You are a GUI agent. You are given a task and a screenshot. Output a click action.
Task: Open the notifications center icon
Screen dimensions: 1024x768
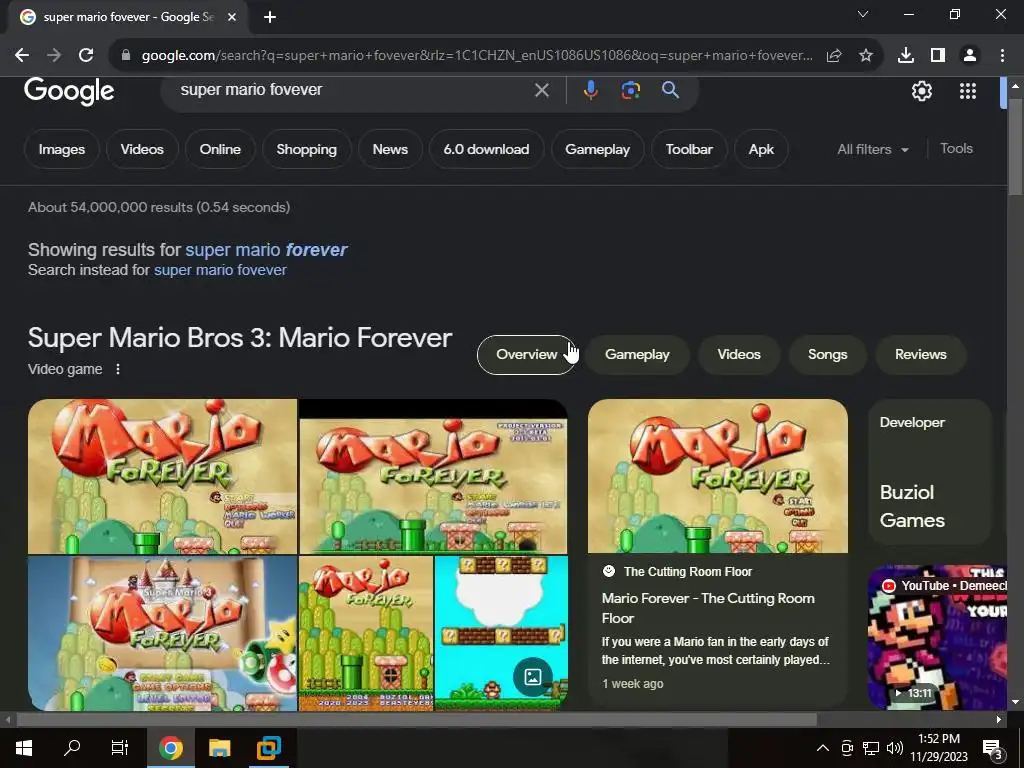[x=993, y=748]
